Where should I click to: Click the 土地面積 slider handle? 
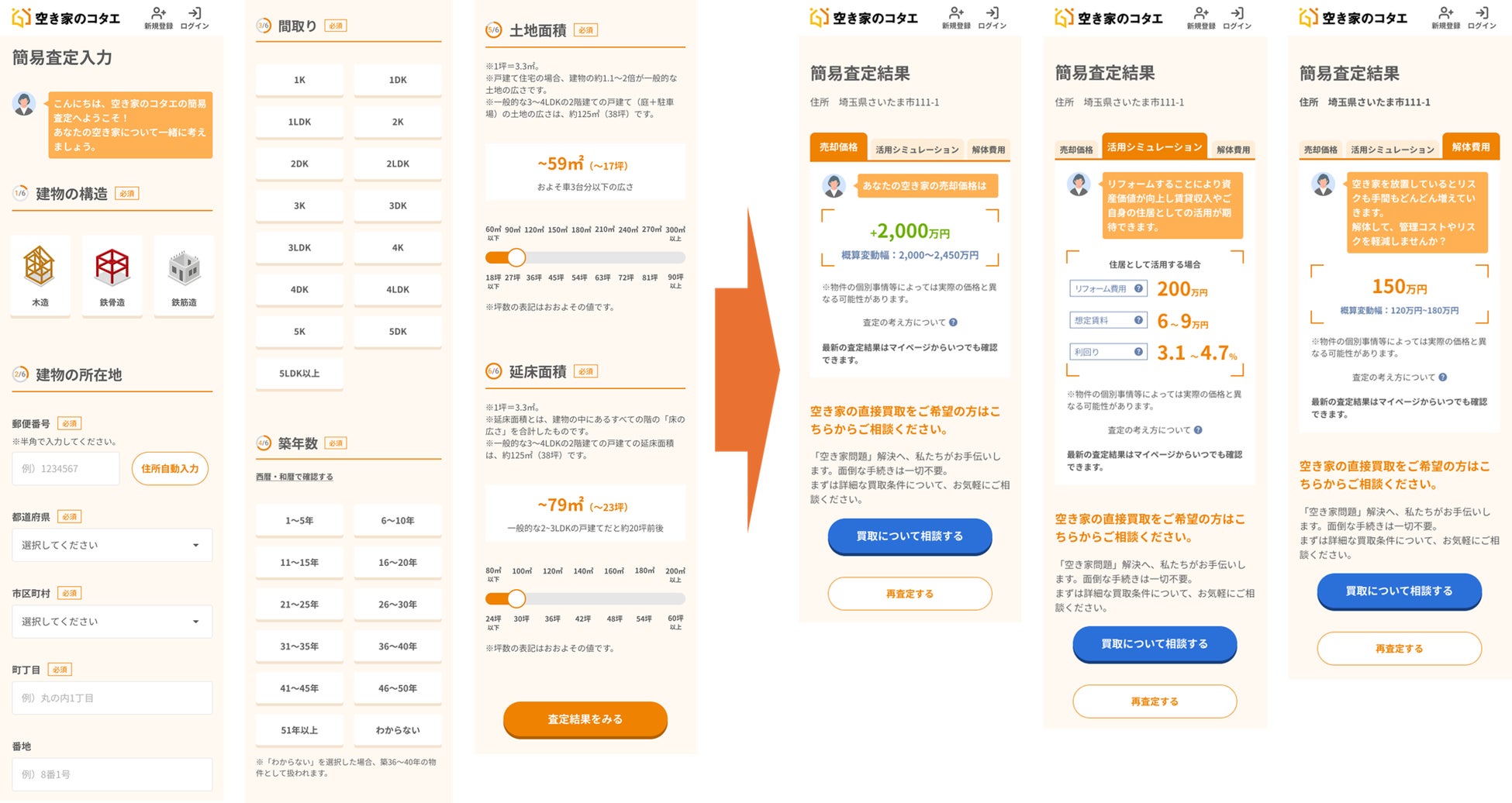click(x=516, y=257)
